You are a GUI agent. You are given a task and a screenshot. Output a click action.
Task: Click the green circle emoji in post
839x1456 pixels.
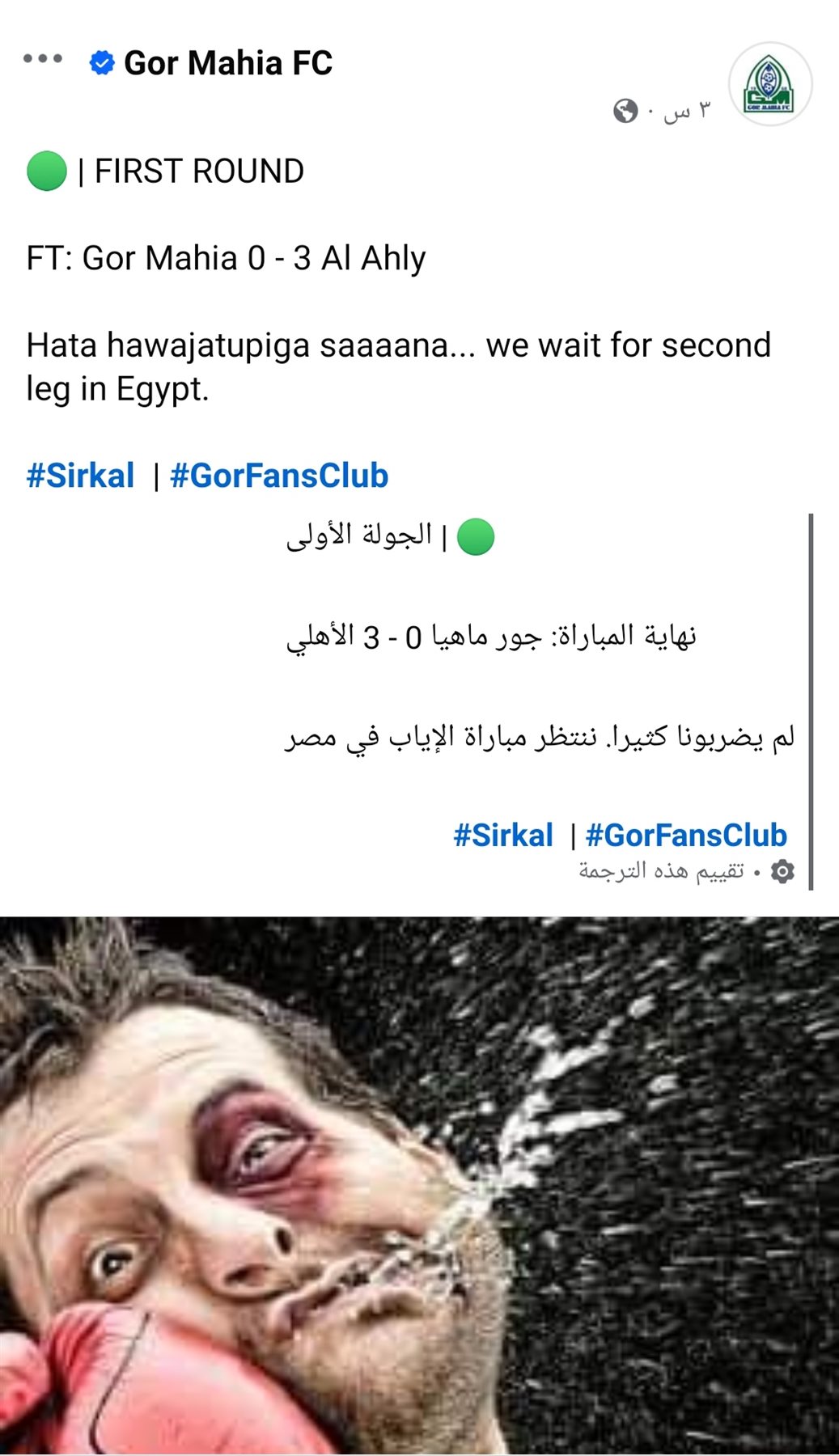(x=46, y=171)
